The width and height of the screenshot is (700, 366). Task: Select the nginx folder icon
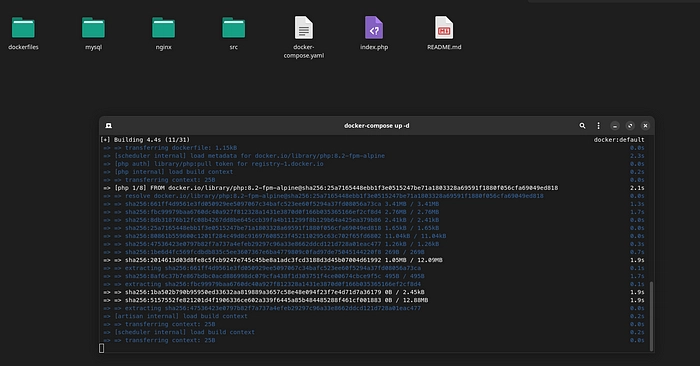click(x=163, y=28)
